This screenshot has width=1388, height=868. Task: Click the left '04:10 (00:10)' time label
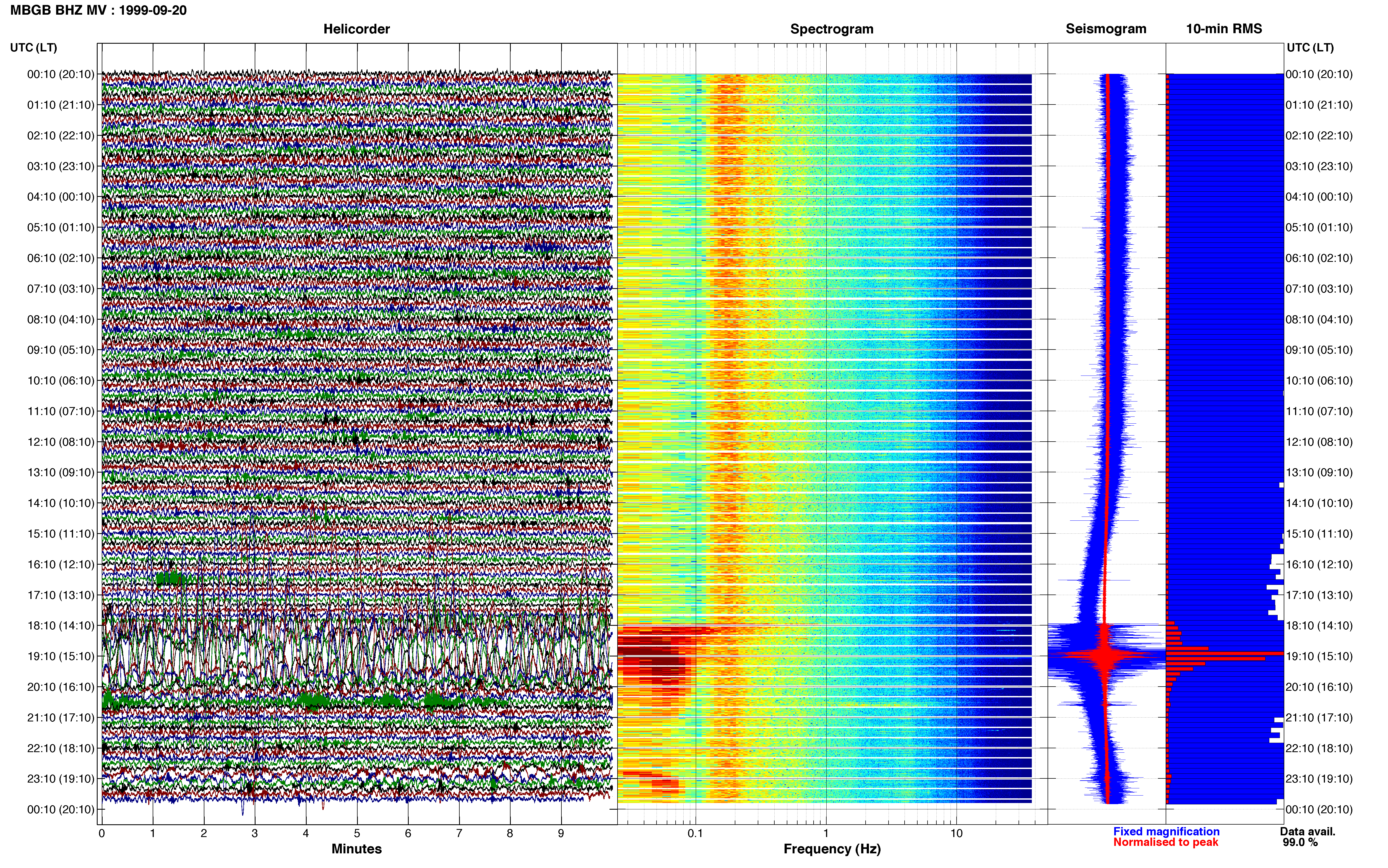click(x=61, y=196)
